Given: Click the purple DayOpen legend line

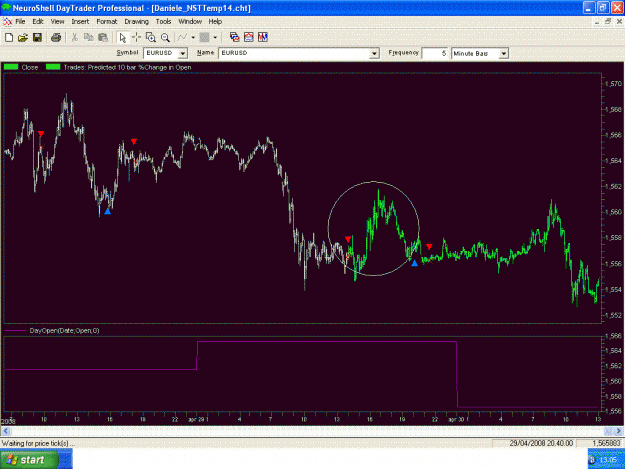Looking at the screenshot, I should (15, 330).
